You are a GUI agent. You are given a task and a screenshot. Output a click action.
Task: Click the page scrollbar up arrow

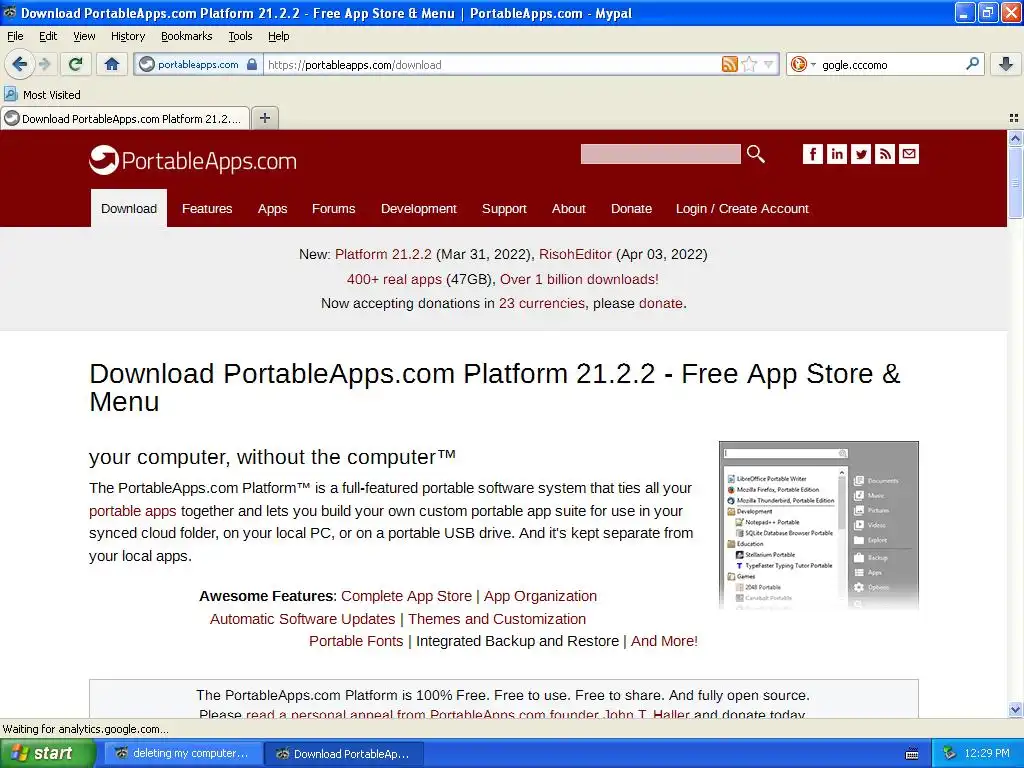pos(1015,138)
